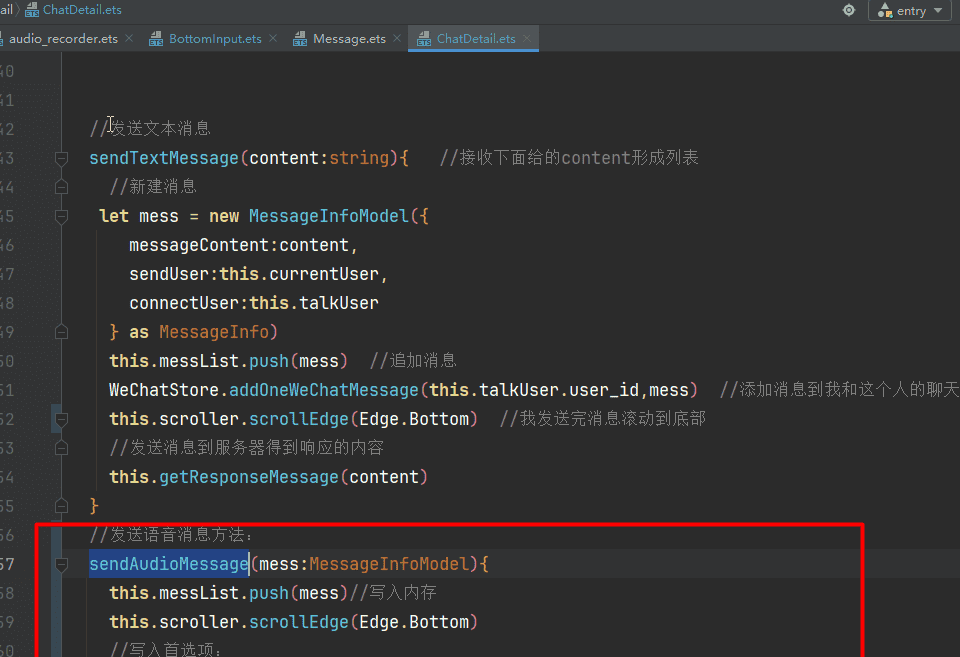Click the fold end marker at sendTextMessage closing brace

click(61, 506)
